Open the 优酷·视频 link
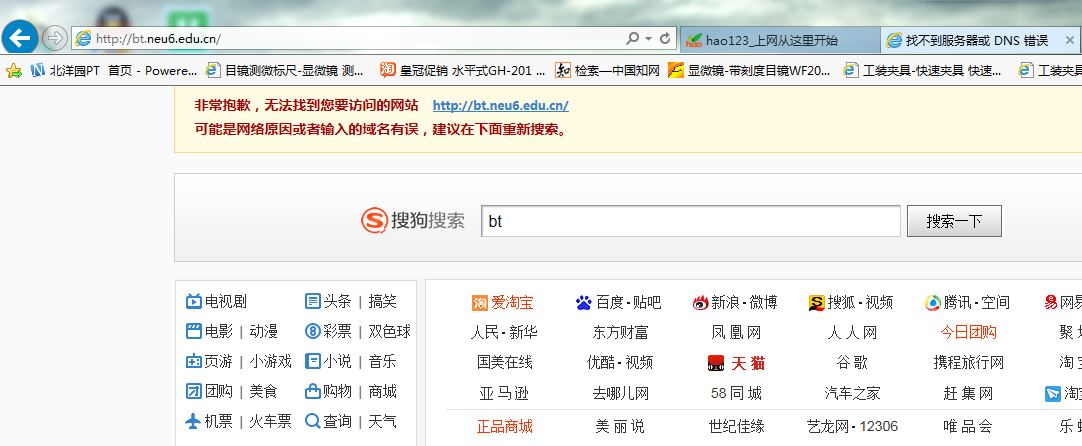The height and width of the screenshot is (446, 1082). click(620, 362)
